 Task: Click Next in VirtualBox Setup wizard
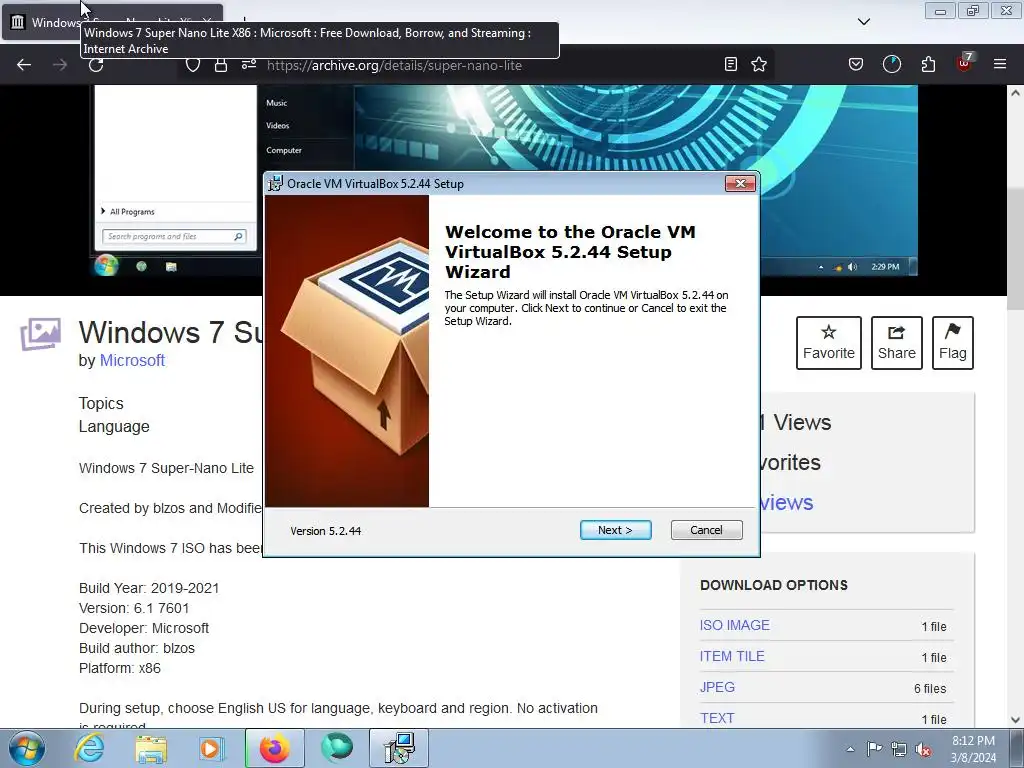click(x=615, y=530)
